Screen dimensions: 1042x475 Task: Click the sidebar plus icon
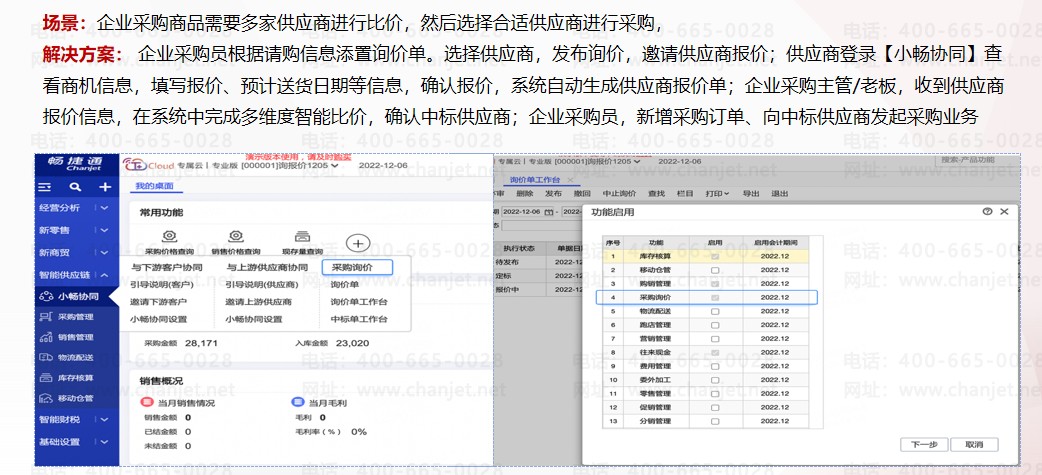point(105,187)
